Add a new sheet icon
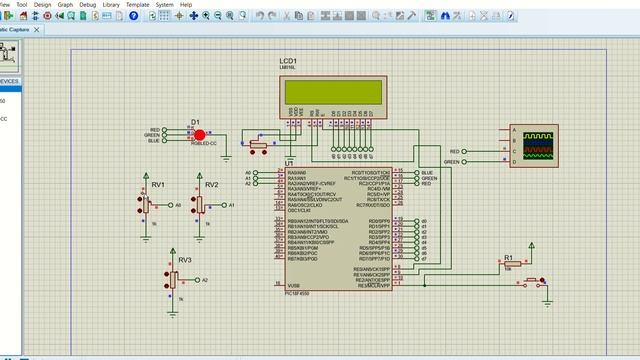Image resolution: width=640 pixels, height=360 pixels. (x=472, y=16)
